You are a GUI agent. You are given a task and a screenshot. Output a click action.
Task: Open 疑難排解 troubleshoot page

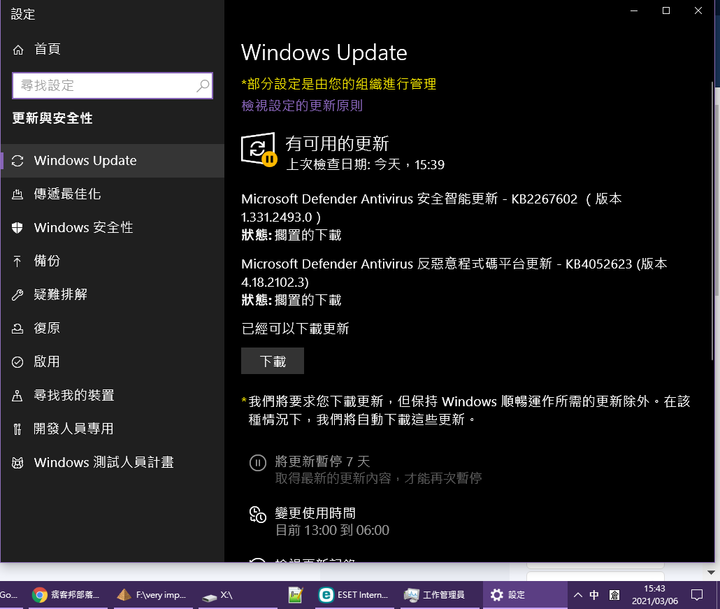112,295
